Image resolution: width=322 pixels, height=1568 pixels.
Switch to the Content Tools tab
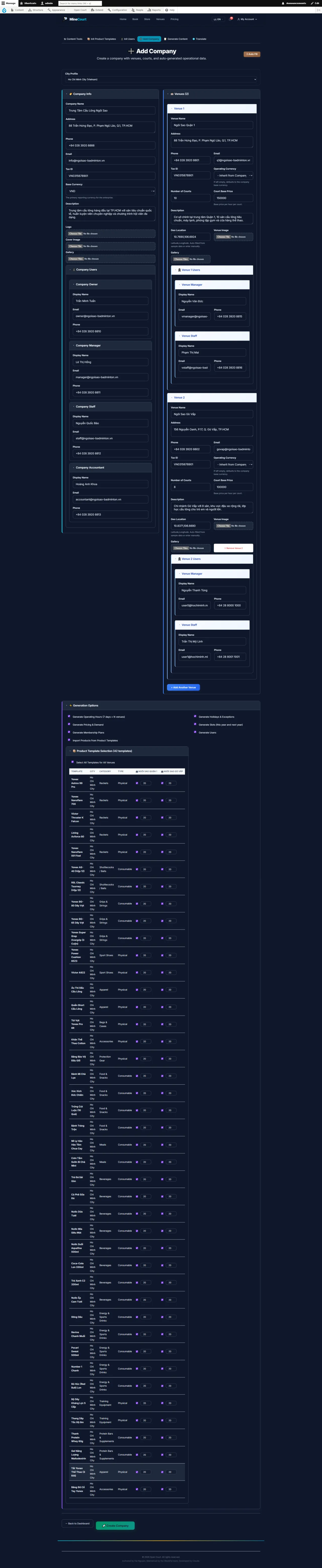(x=73, y=39)
